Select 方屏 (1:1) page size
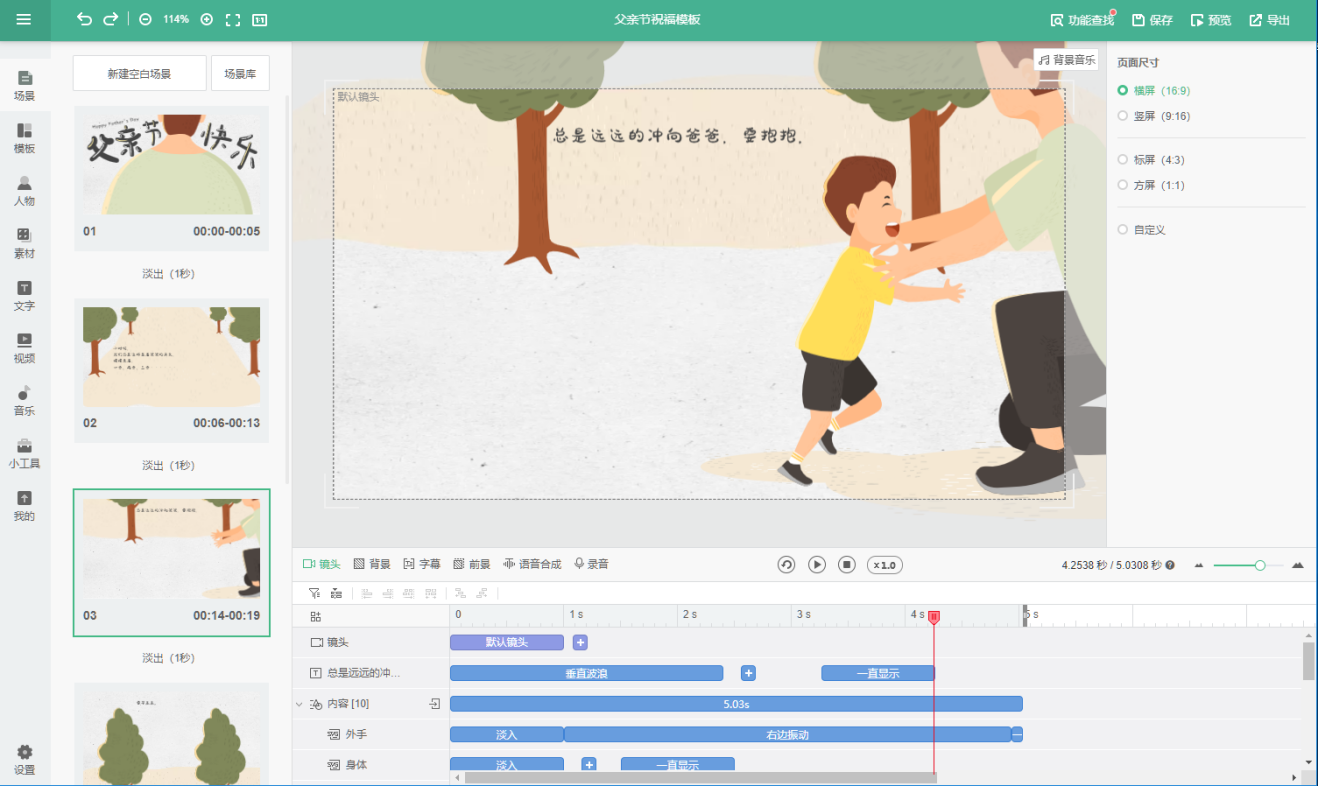1318x786 pixels. pos(1151,185)
